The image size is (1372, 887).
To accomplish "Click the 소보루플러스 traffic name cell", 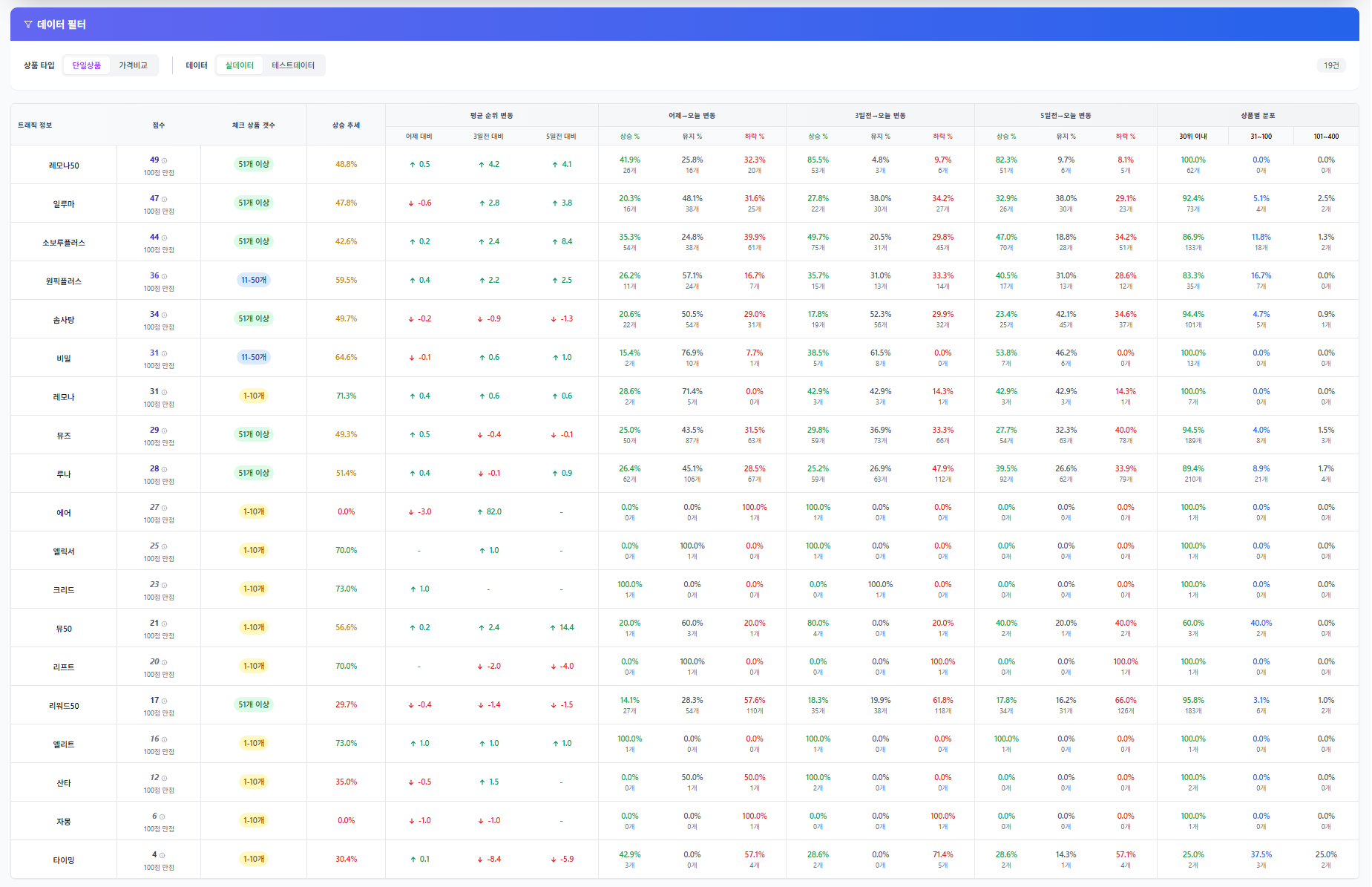I will (x=64, y=242).
